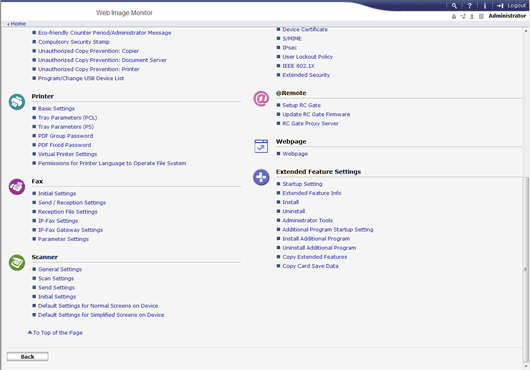Open Reception File Settings

pos(68,212)
